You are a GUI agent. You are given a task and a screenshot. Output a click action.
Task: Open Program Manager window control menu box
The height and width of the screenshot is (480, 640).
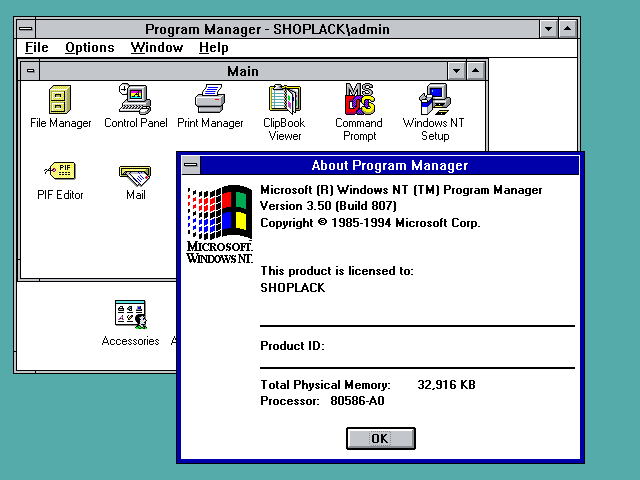pyautogui.click(x=26, y=29)
